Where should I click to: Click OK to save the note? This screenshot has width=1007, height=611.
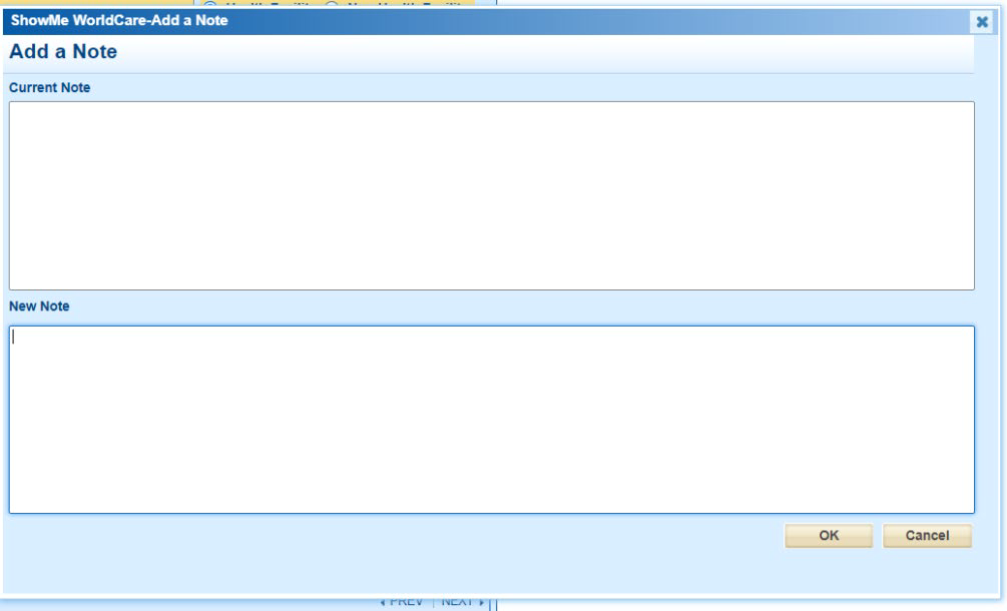828,535
